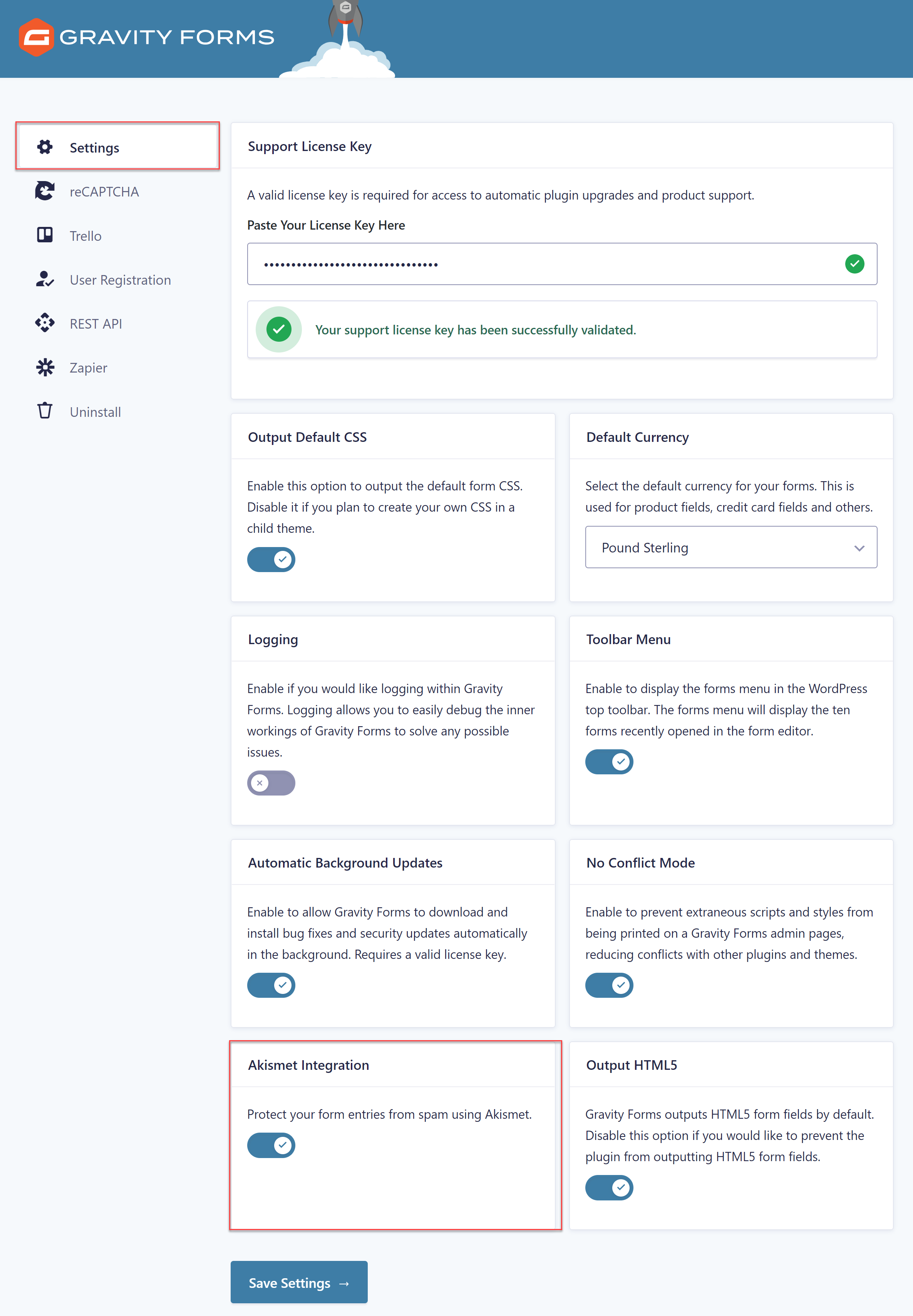Image resolution: width=913 pixels, height=1316 pixels.
Task: Click the Gravity Forms header title text
Action: (x=167, y=37)
